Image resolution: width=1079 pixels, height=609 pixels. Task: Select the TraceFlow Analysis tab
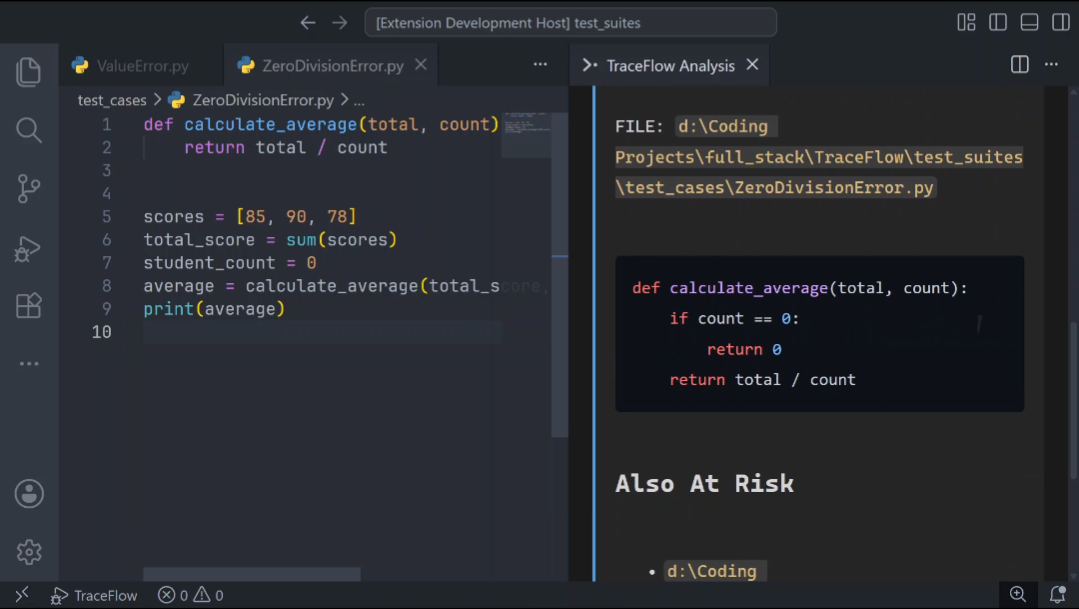670,65
